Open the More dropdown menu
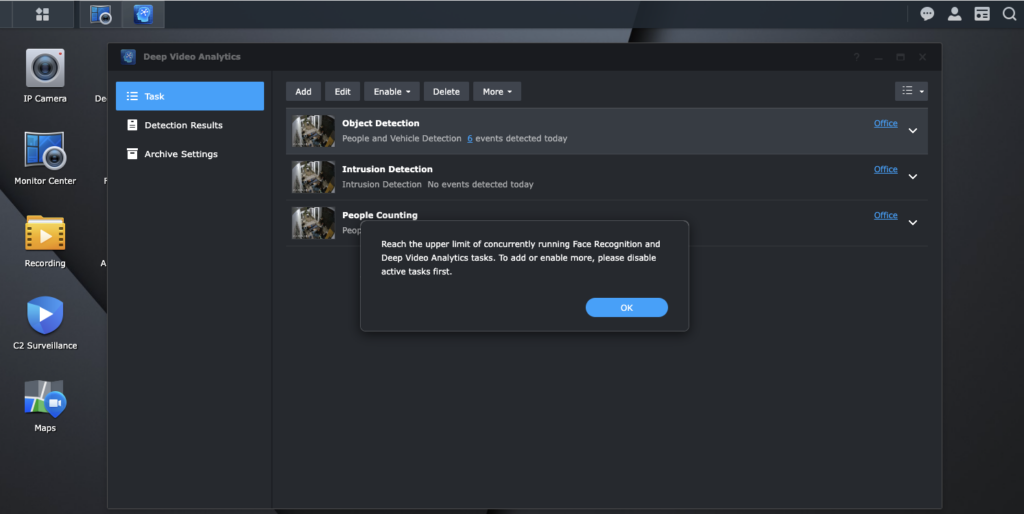 [497, 91]
